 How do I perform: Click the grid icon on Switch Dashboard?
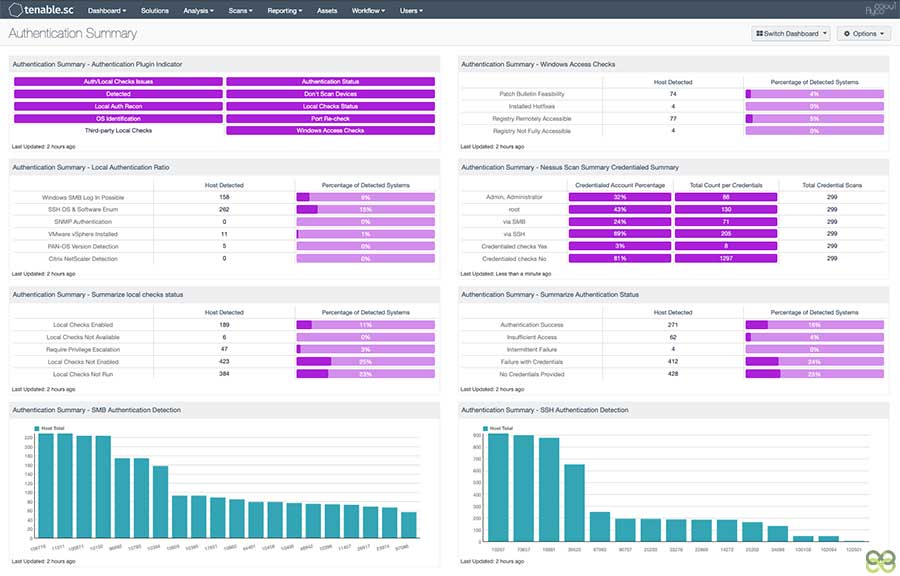(759, 34)
